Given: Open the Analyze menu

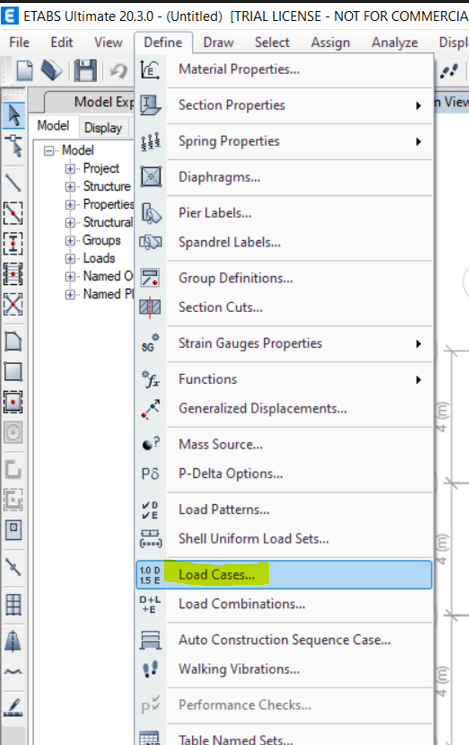Looking at the screenshot, I should [394, 43].
